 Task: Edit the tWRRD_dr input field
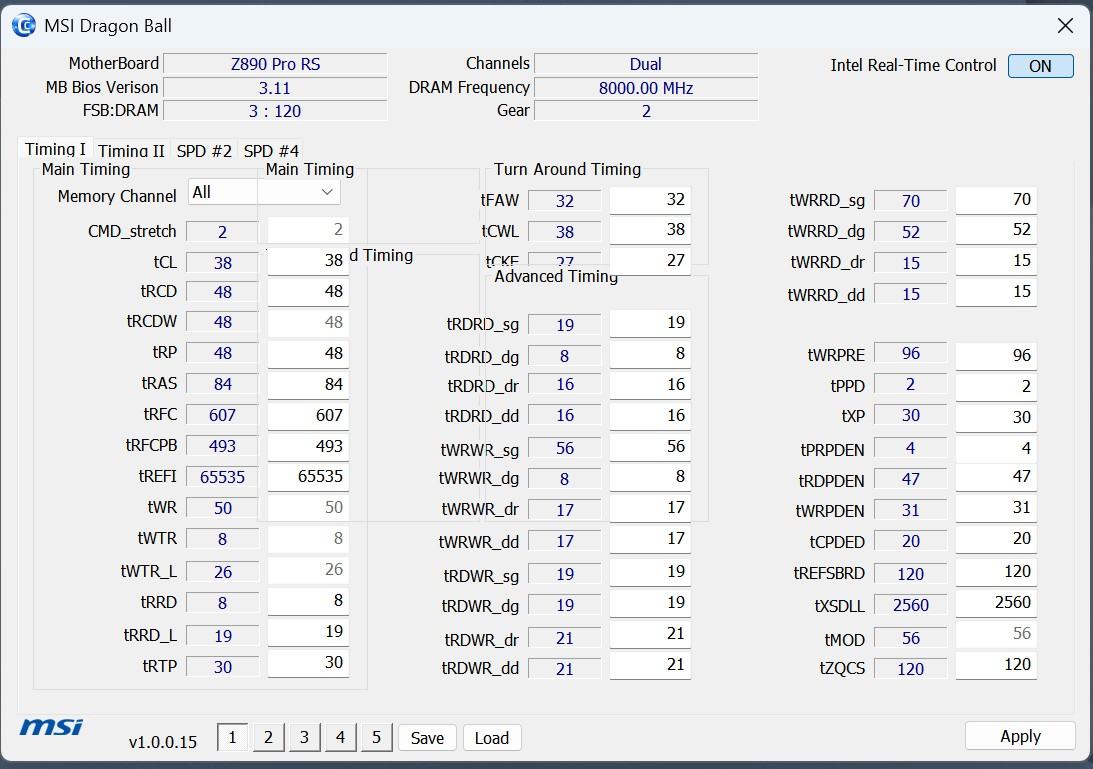click(996, 261)
